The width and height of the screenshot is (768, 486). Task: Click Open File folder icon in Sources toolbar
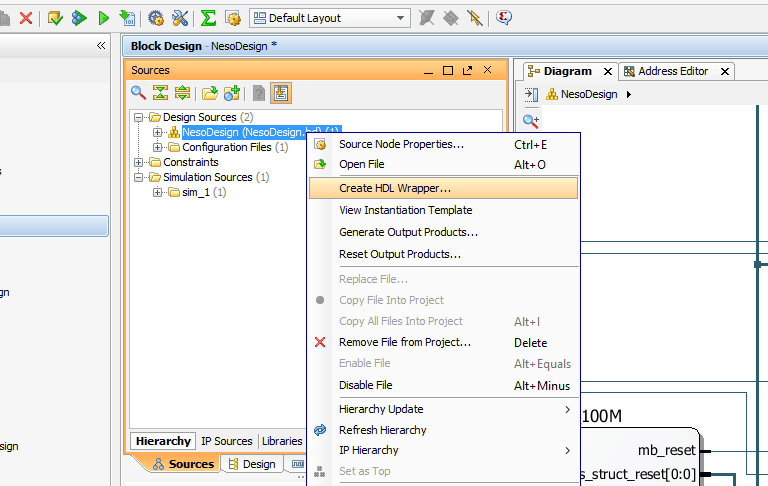tap(210, 93)
